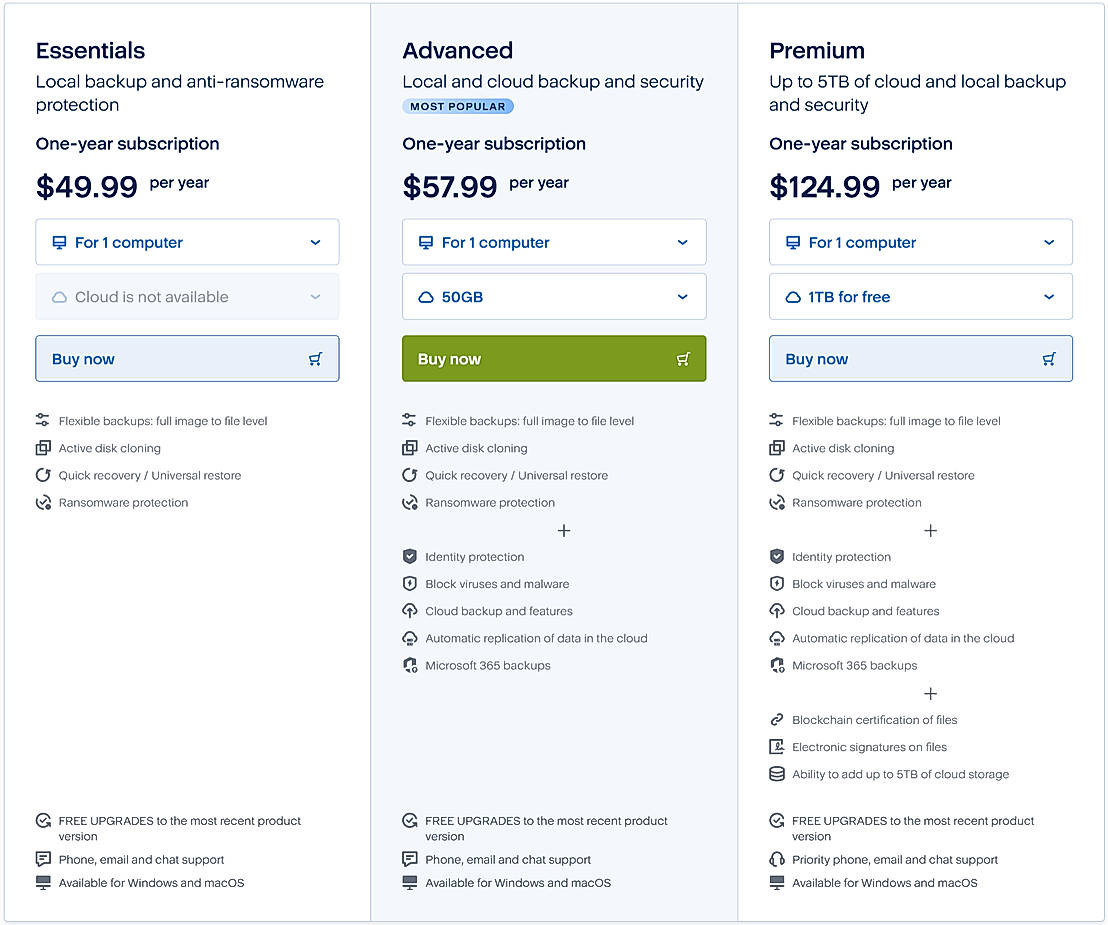Open the 1TB for free storage dropdown
The height and width of the screenshot is (925, 1108).
tap(921, 297)
